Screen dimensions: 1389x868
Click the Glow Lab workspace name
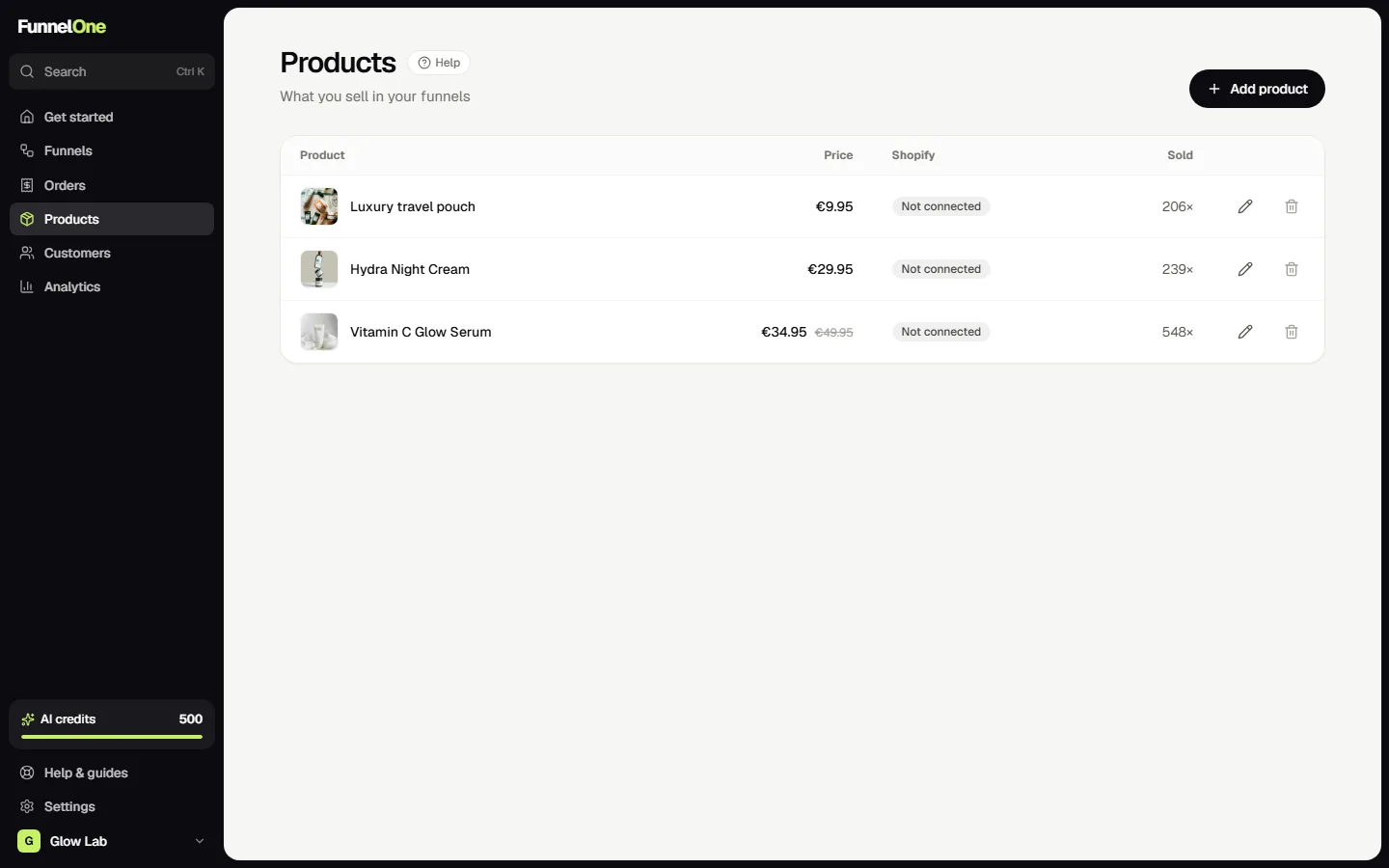78,841
